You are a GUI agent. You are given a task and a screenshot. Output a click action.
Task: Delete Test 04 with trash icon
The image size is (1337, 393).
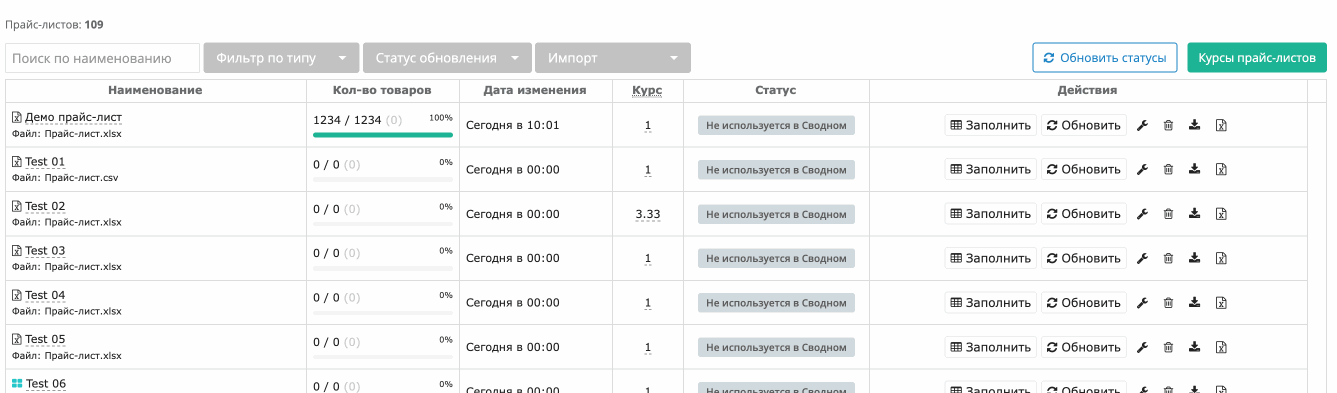pos(1168,303)
